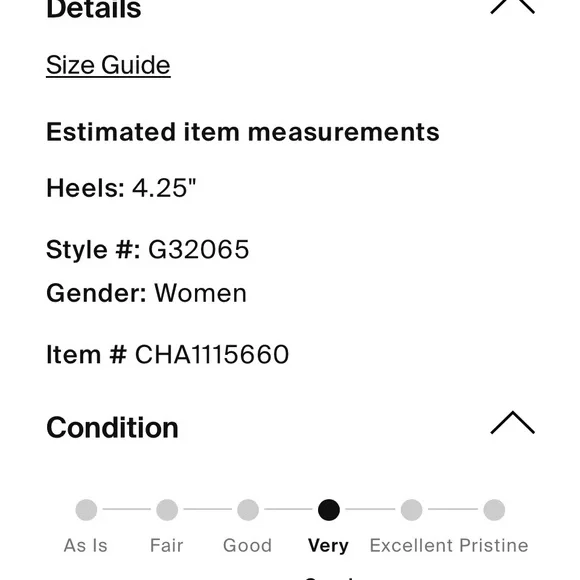Image resolution: width=580 pixels, height=580 pixels.
Task: Collapse the Details section chevron
Action: (x=512, y=6)
